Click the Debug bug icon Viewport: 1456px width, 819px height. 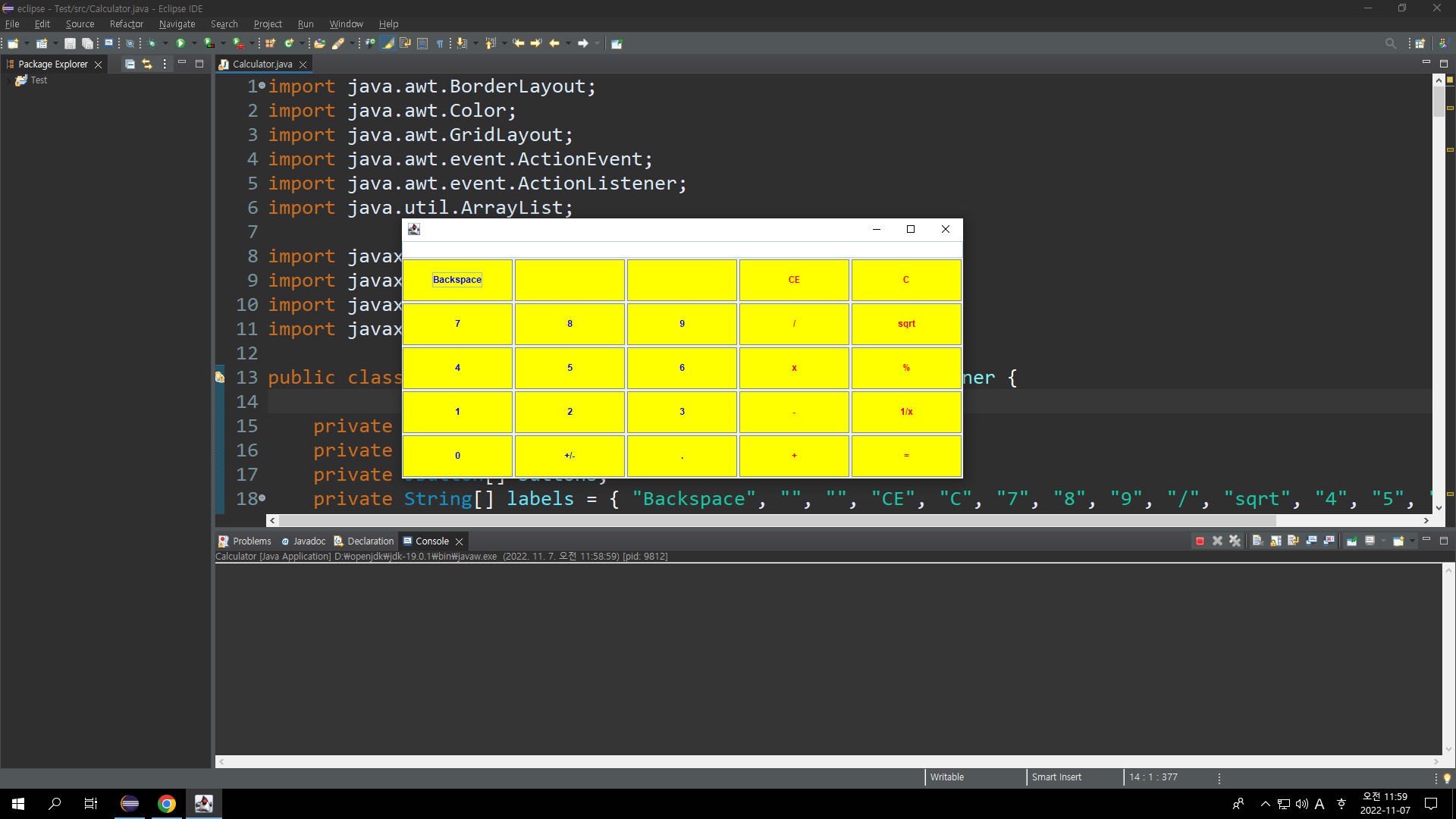[152, 43]
